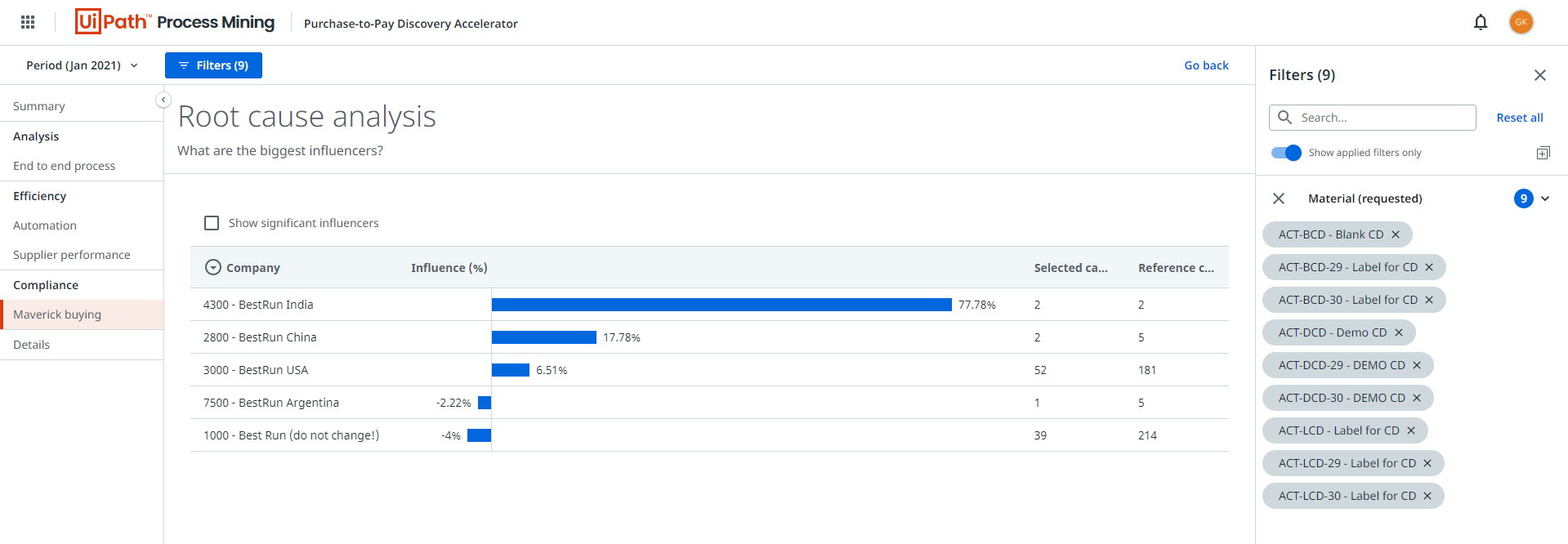The height and width of the screenshot is (544, 1568).
Task: Enable Show significant influencers checkbox
Action: click(212, 223)
